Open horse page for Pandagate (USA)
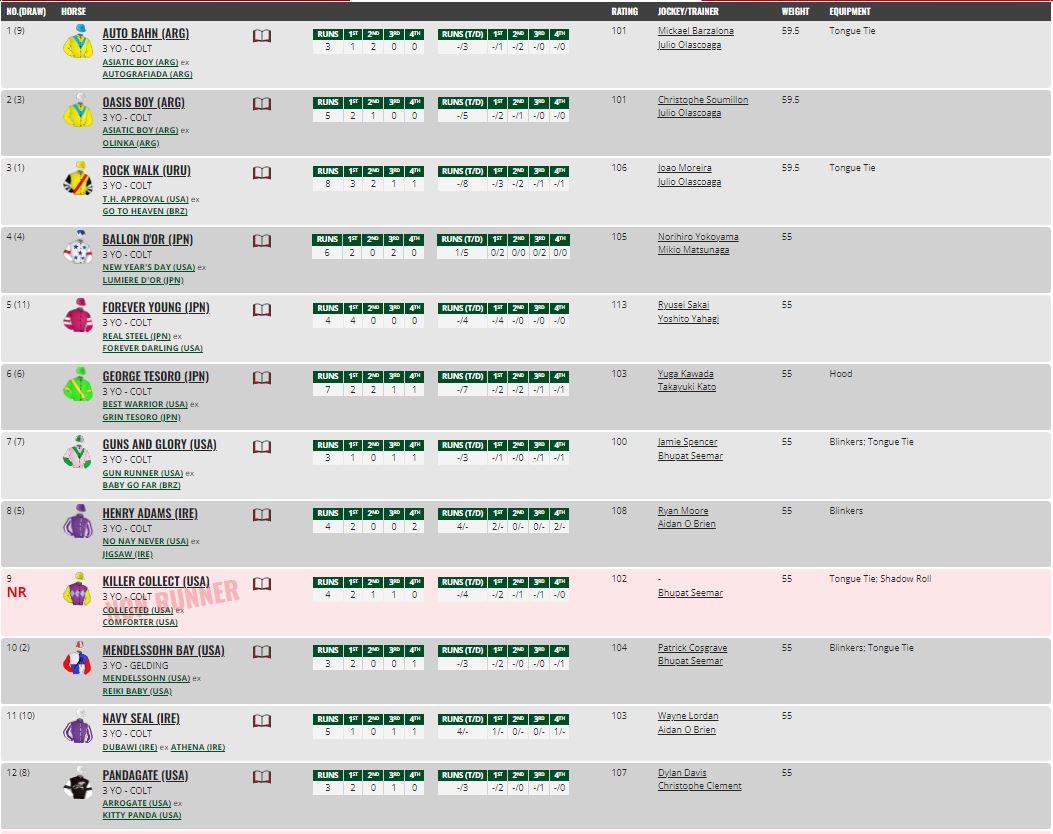The height and width of the screenshot is (834, 1053). pos(145,776)
